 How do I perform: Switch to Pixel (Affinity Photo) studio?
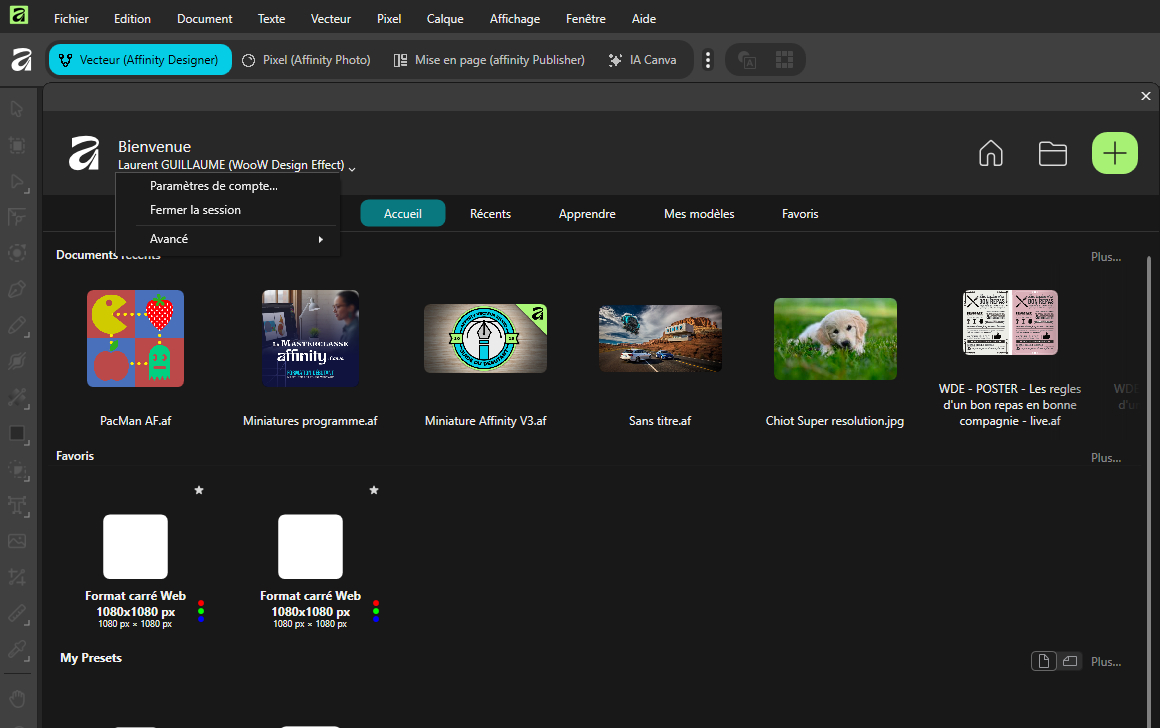coord(306,60)
